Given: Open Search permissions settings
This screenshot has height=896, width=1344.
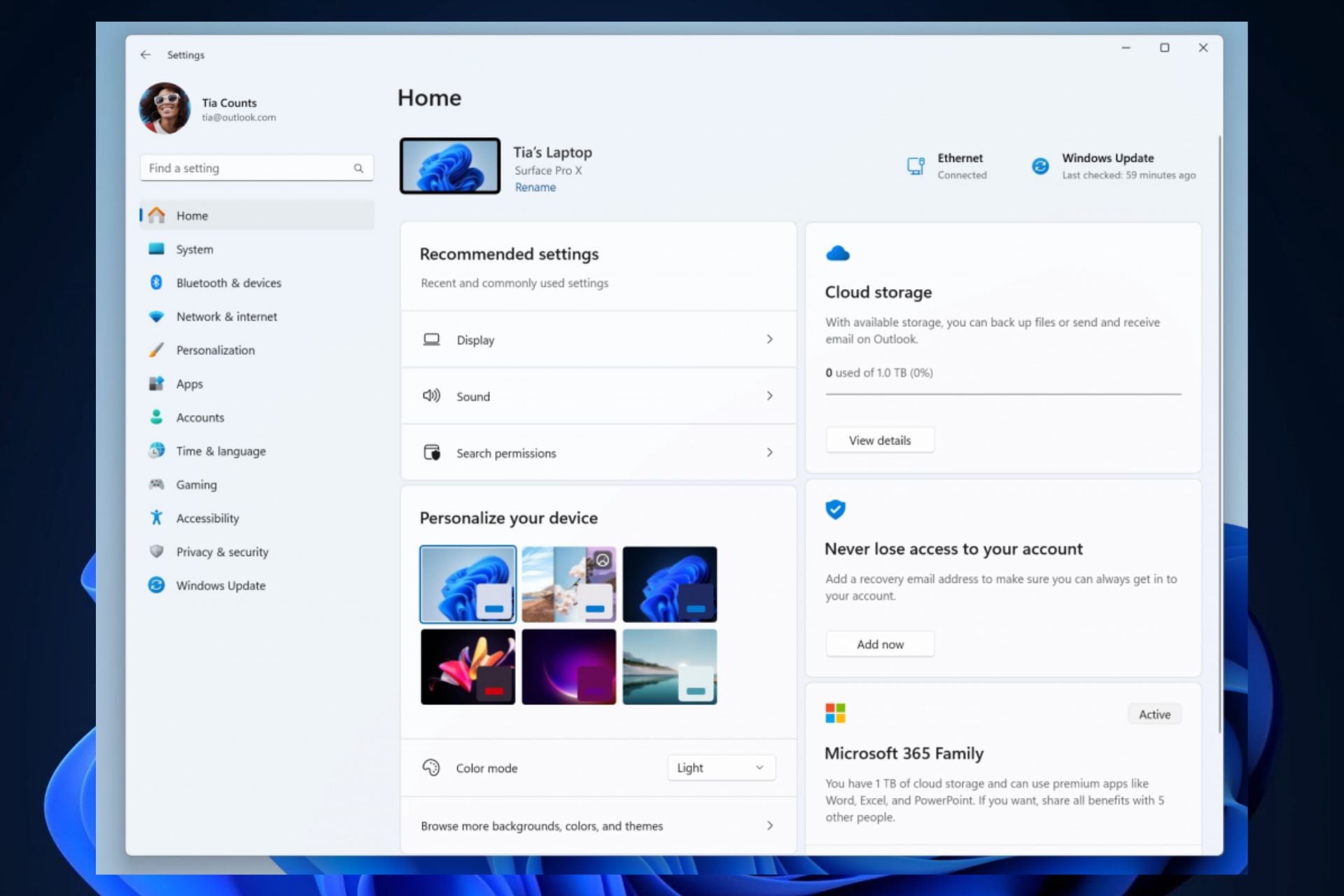Looking at the screenshot, I should (x=598, y=453).
